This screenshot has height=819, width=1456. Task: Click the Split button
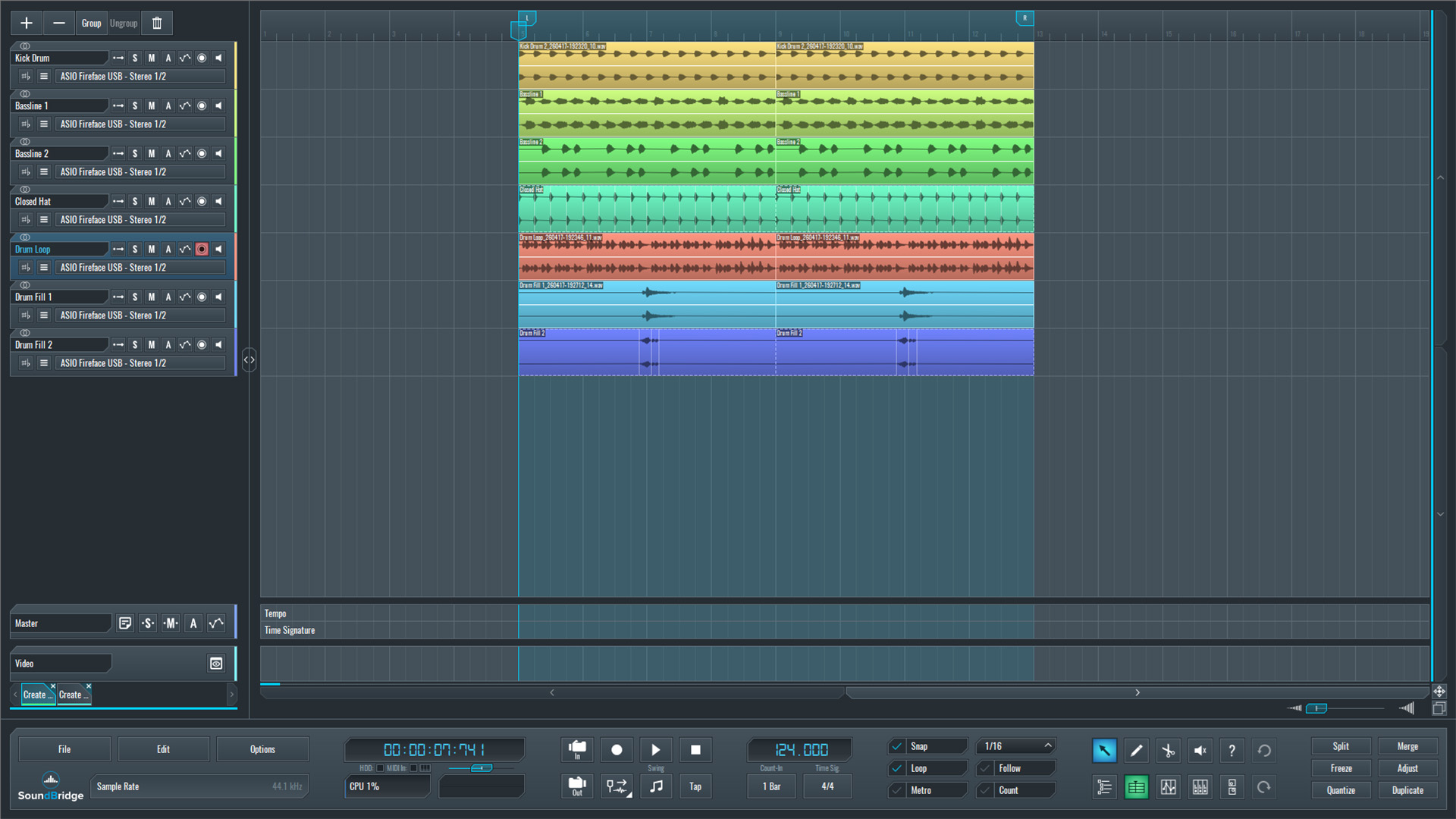tap(1341, 746)
